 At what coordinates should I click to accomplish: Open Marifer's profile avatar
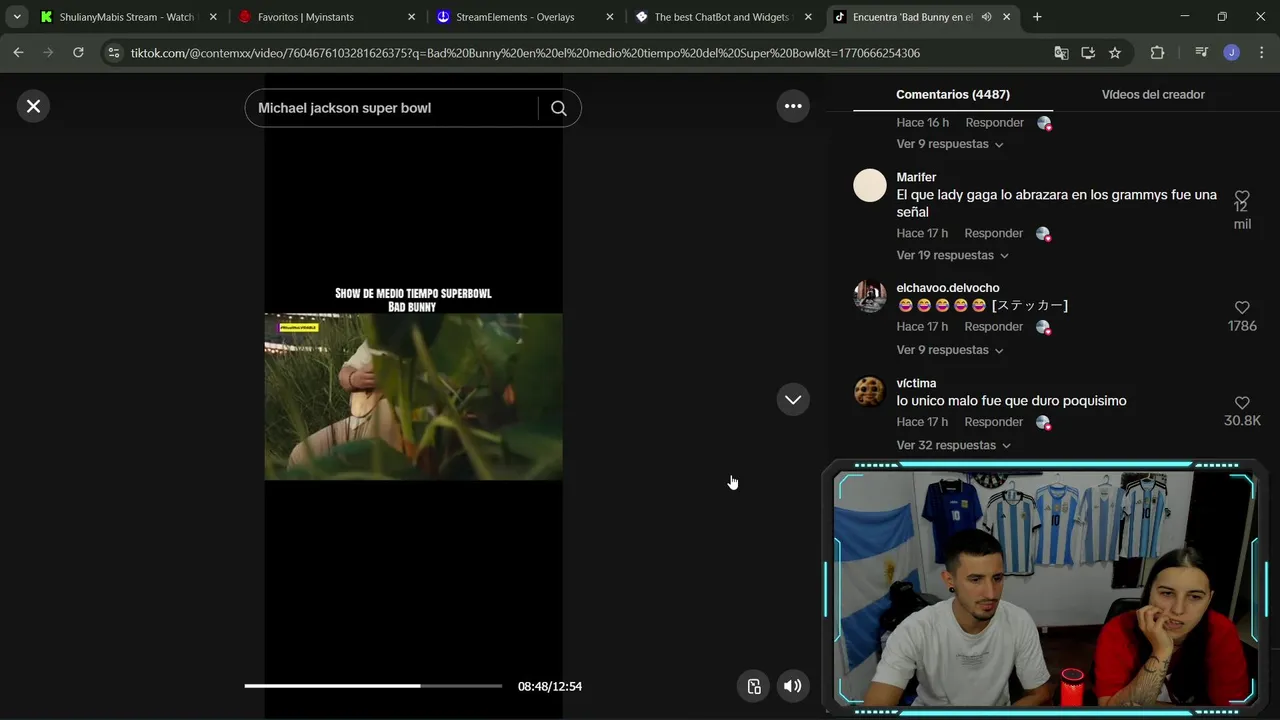(870, 185)
